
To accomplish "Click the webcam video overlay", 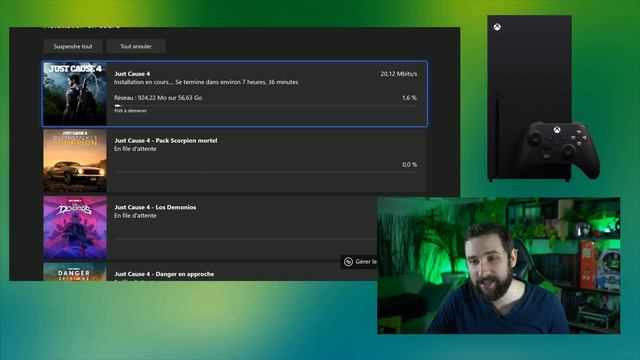I will (499, 266).
